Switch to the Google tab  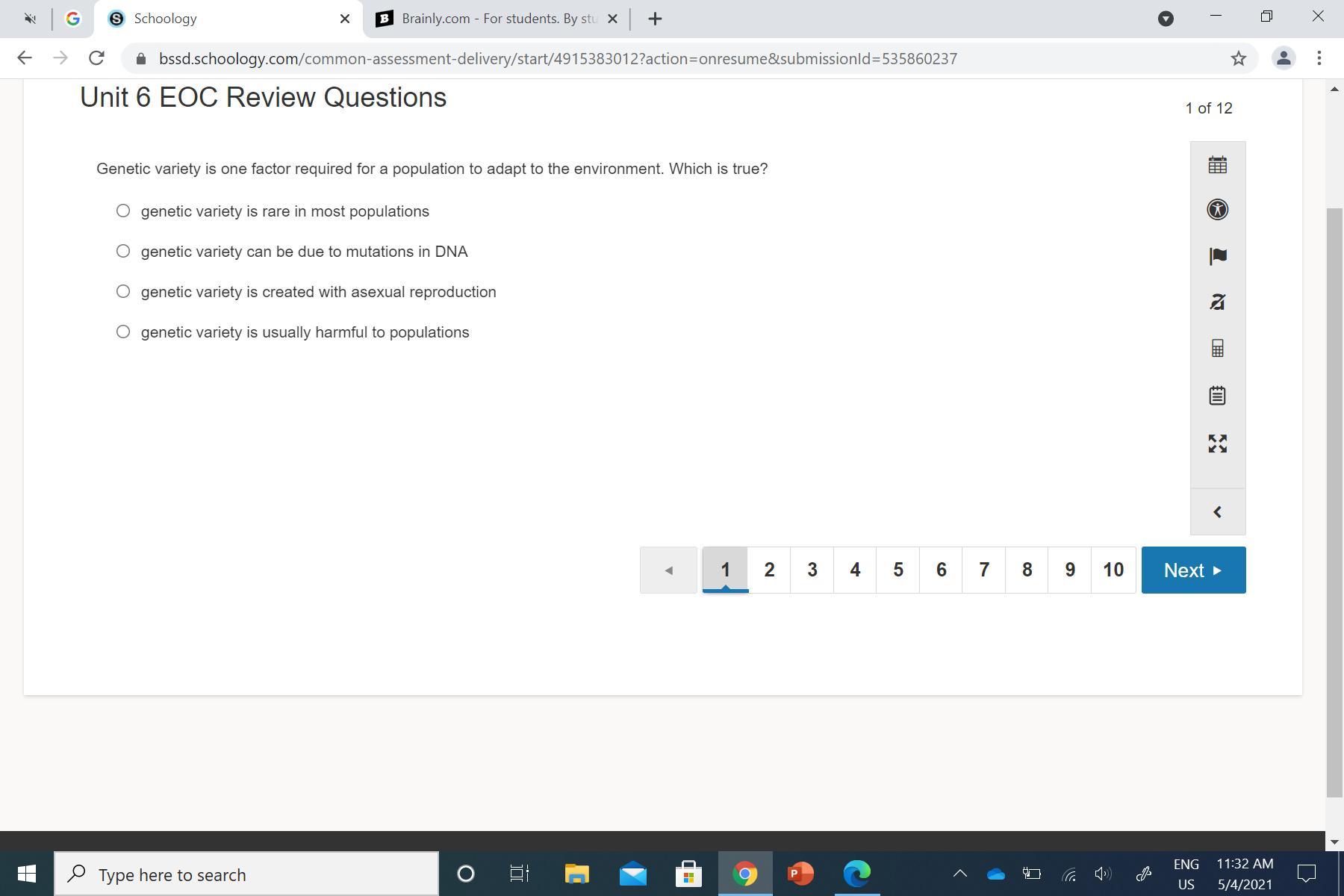[x=72, y=19]
